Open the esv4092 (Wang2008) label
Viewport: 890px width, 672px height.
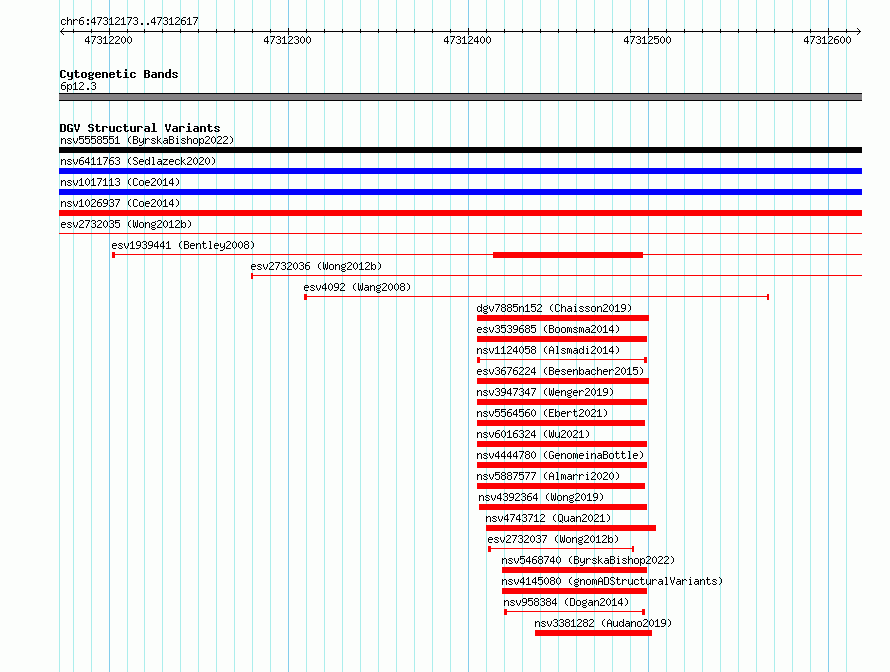coord(357,287)
